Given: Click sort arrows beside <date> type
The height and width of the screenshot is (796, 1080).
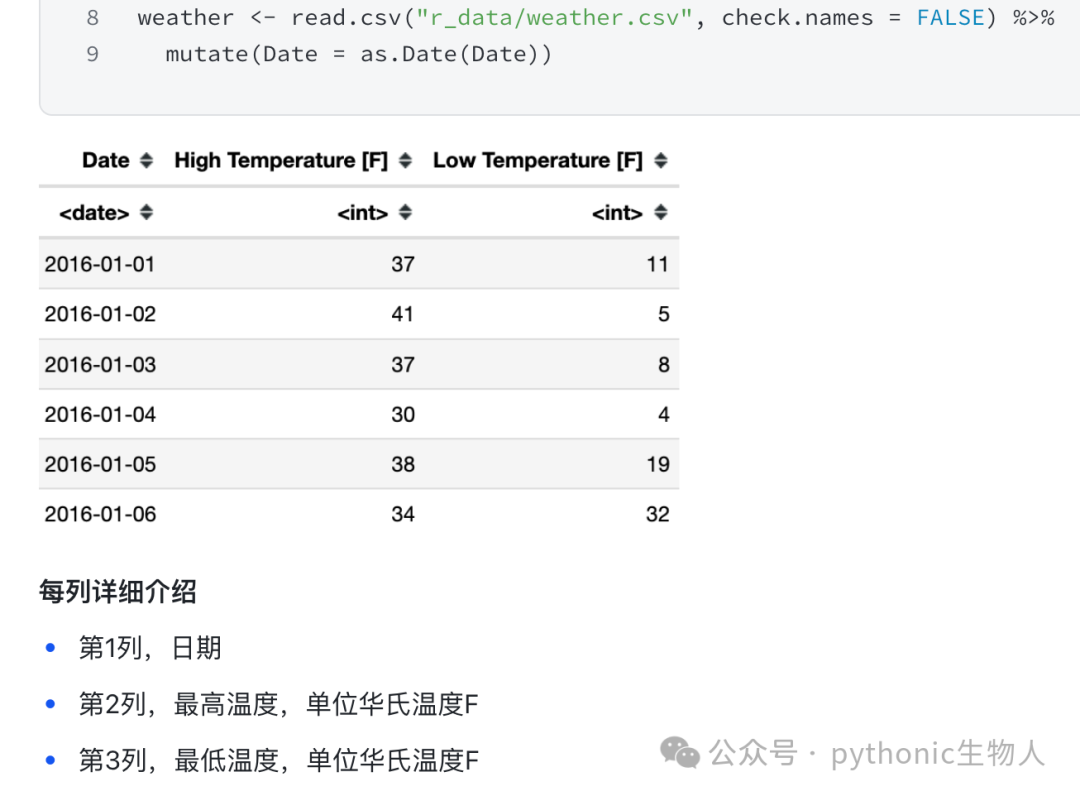Looking at the screenshot, I should point(146,212).
